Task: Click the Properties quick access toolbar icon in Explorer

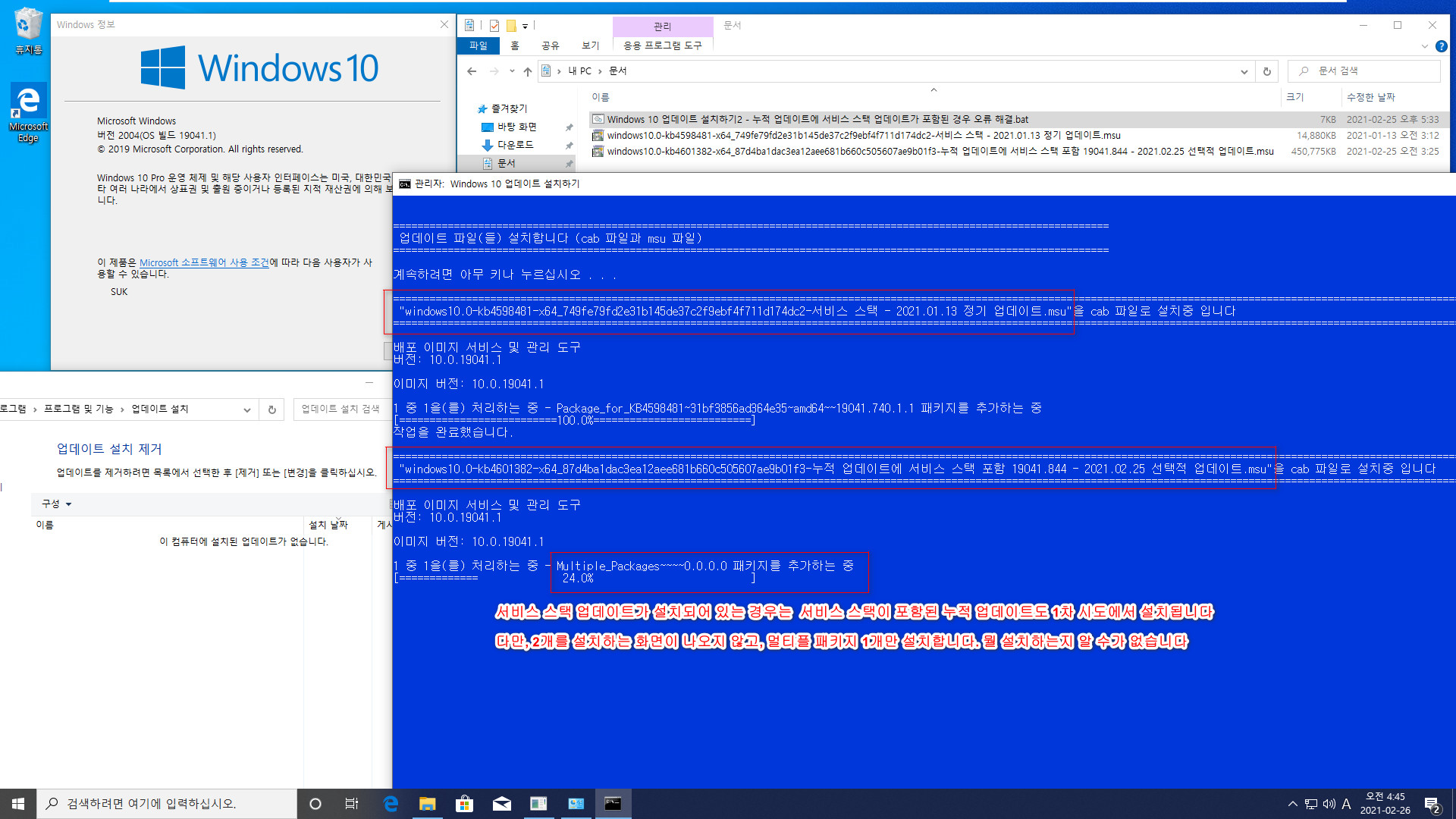Action: 494,25
